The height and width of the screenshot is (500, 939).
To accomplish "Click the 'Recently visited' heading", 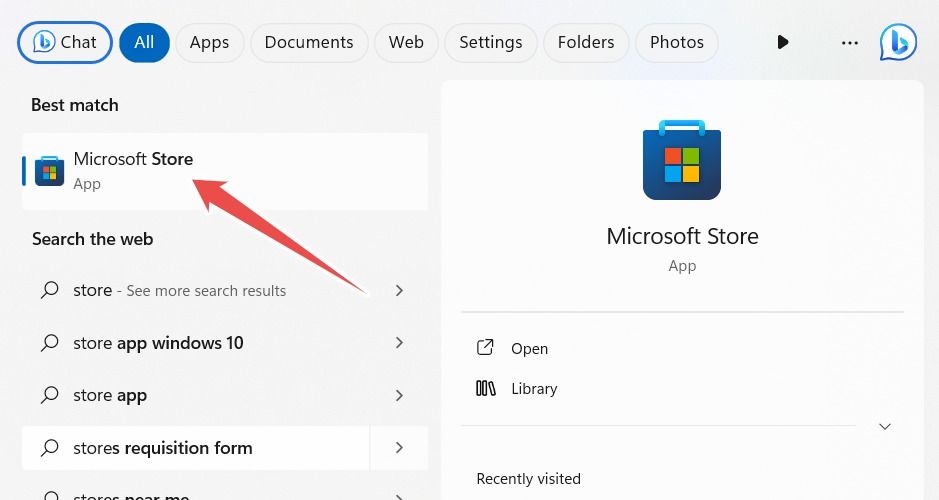I will pos(528,479).
